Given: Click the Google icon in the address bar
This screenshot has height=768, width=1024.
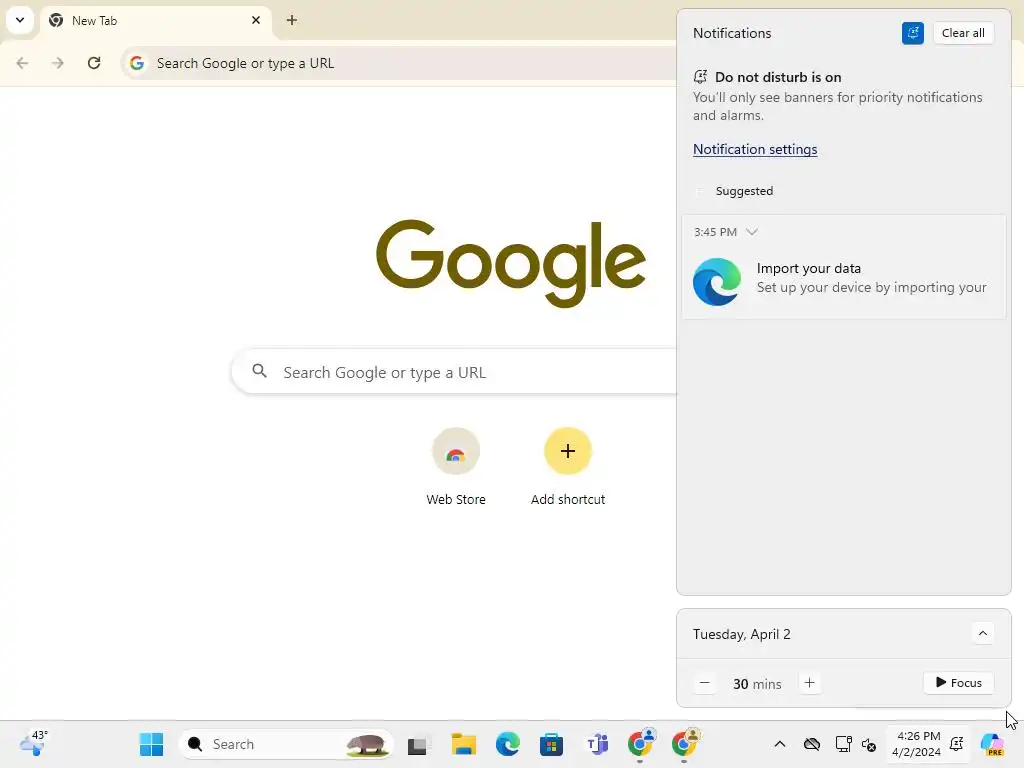Looking at the screenshot, I should click(x=136, y=63).
